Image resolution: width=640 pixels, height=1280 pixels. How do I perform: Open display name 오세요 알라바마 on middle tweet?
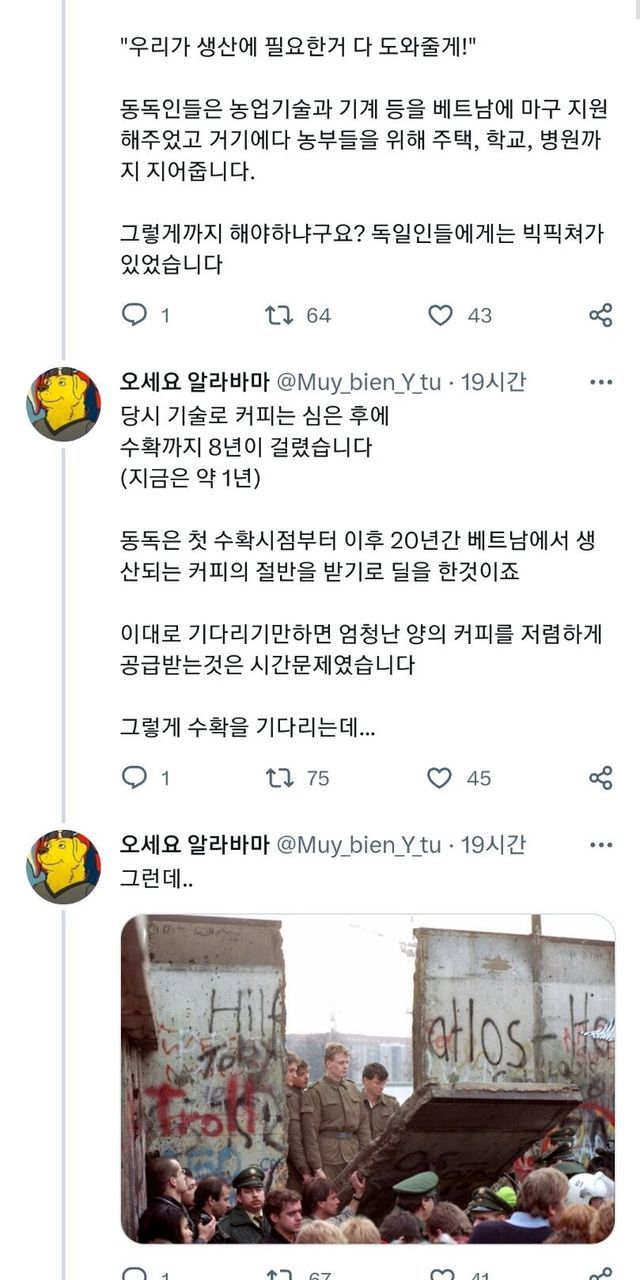click(195, 383)
